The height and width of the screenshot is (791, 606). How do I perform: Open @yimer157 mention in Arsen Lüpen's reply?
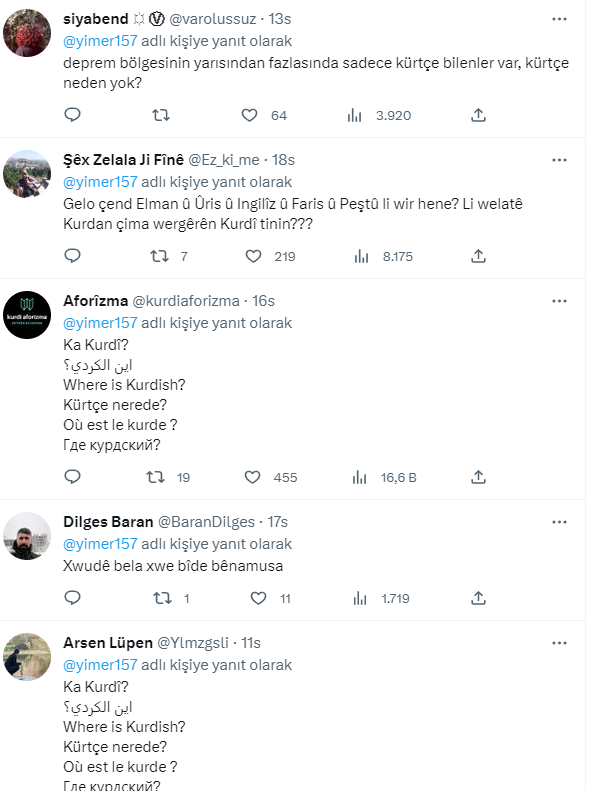tap(100, 665)
